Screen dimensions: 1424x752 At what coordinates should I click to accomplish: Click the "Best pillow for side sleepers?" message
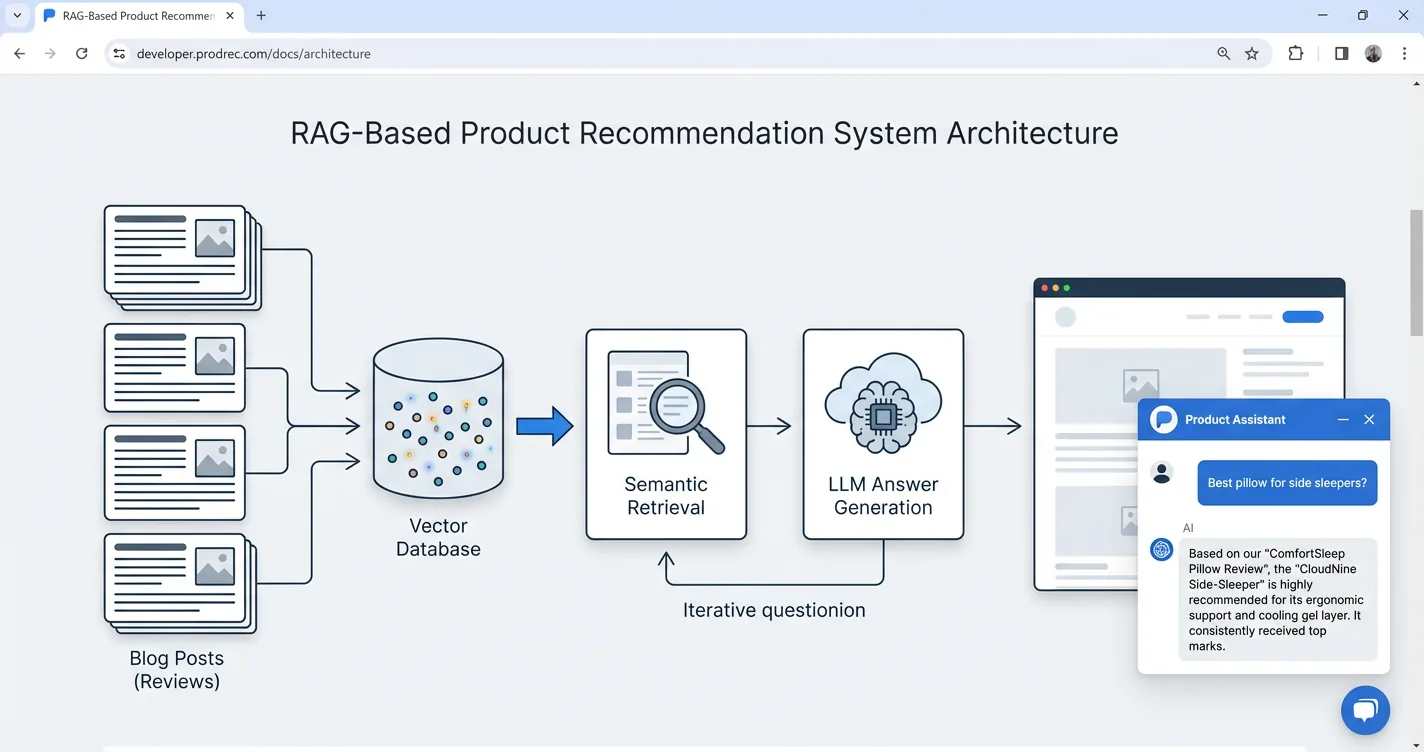[1286, 483]
